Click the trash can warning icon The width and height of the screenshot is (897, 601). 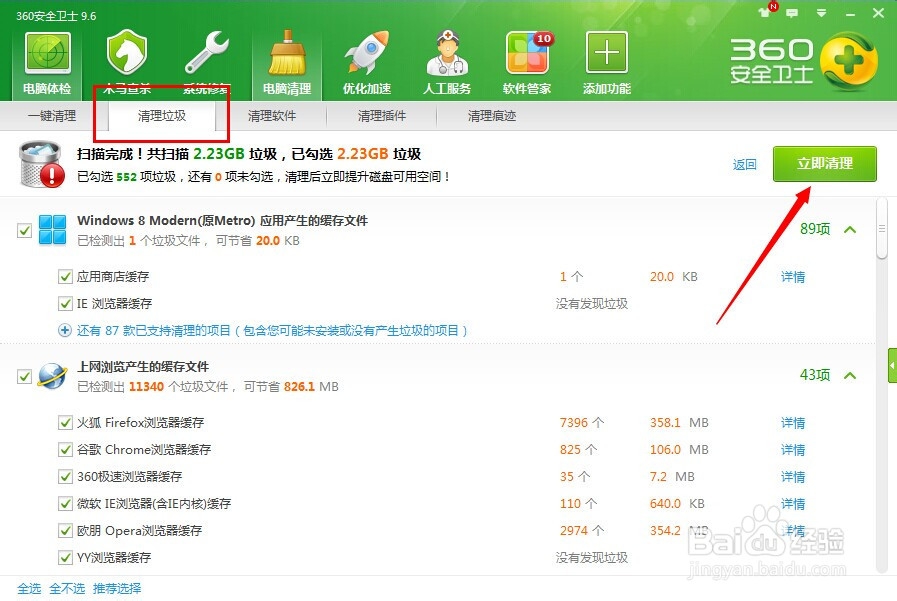42,165
